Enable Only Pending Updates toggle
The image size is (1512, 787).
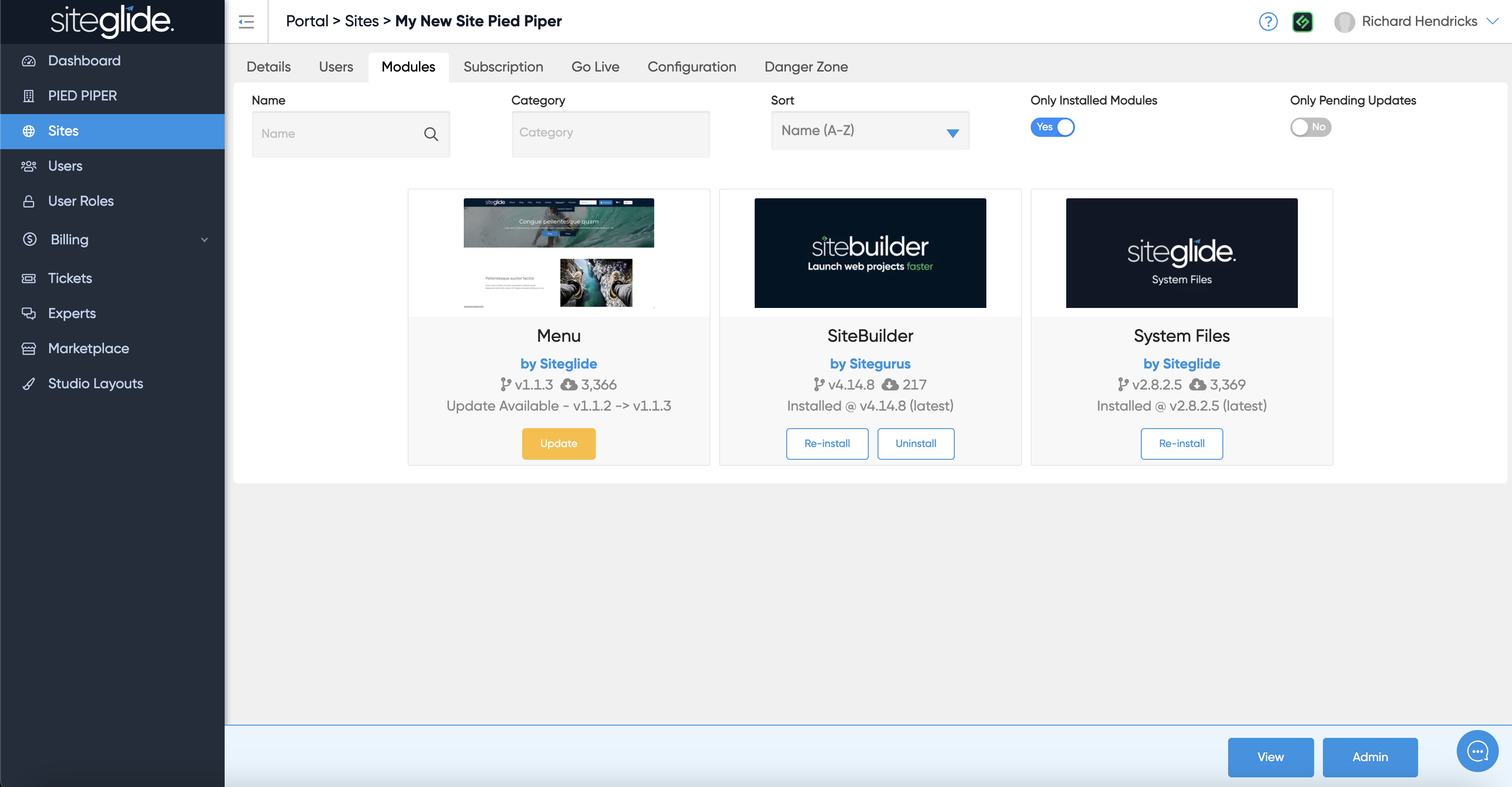(x=1310, y=127)
